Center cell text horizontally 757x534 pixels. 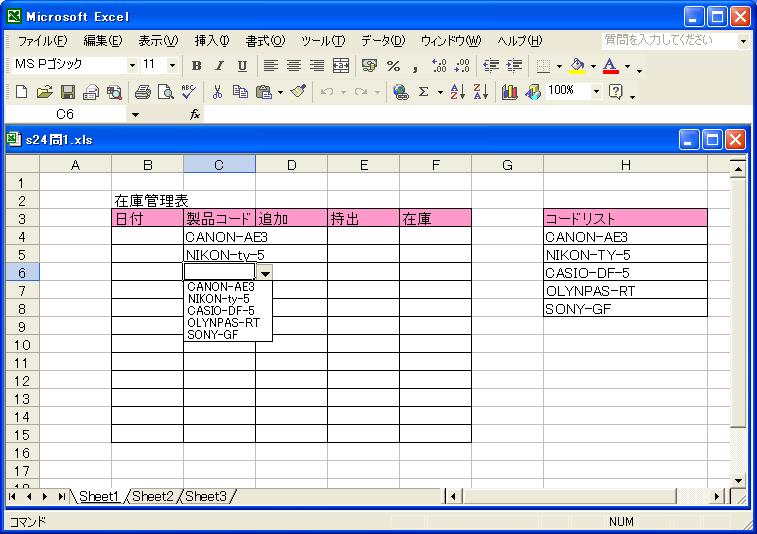click(294, 66)
